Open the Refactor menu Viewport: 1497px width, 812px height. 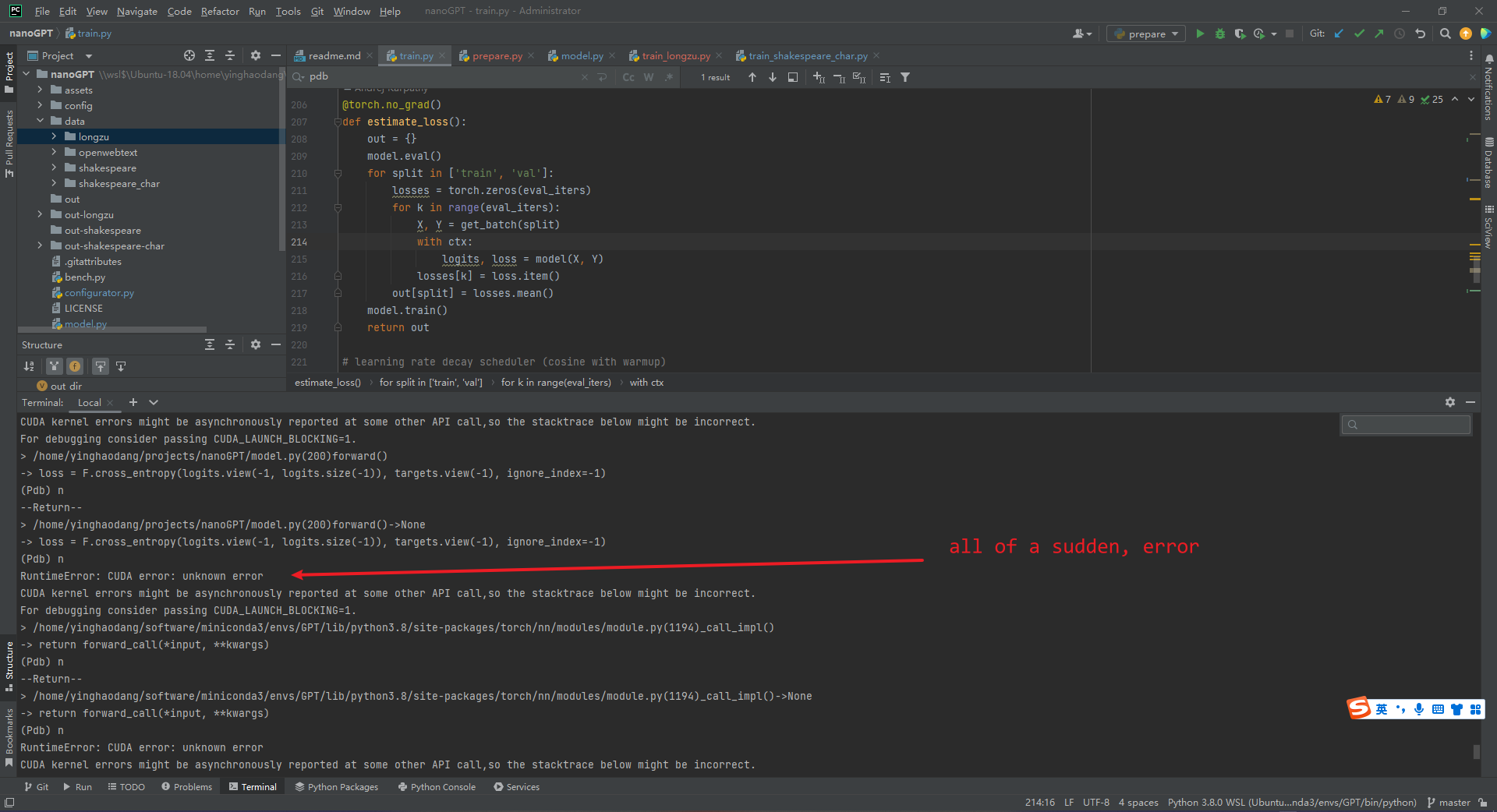(x=220, y=11)
